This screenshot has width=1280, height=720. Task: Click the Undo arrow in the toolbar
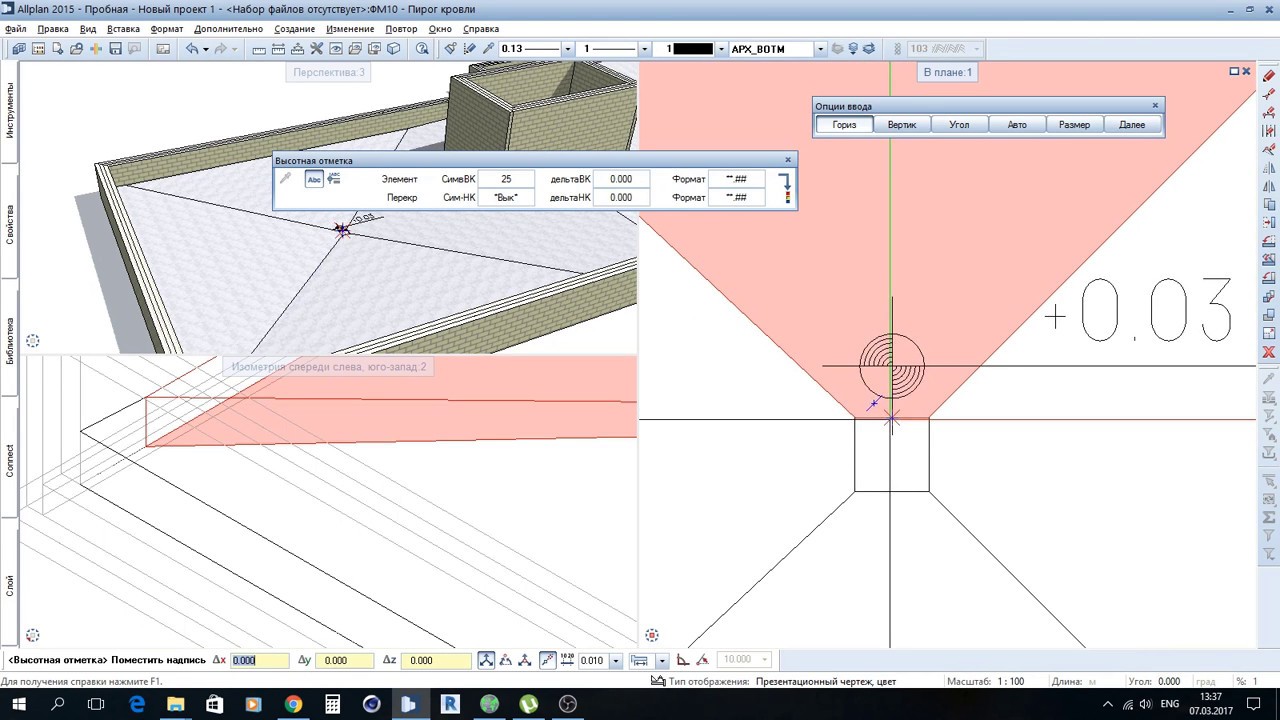[191, 49]
